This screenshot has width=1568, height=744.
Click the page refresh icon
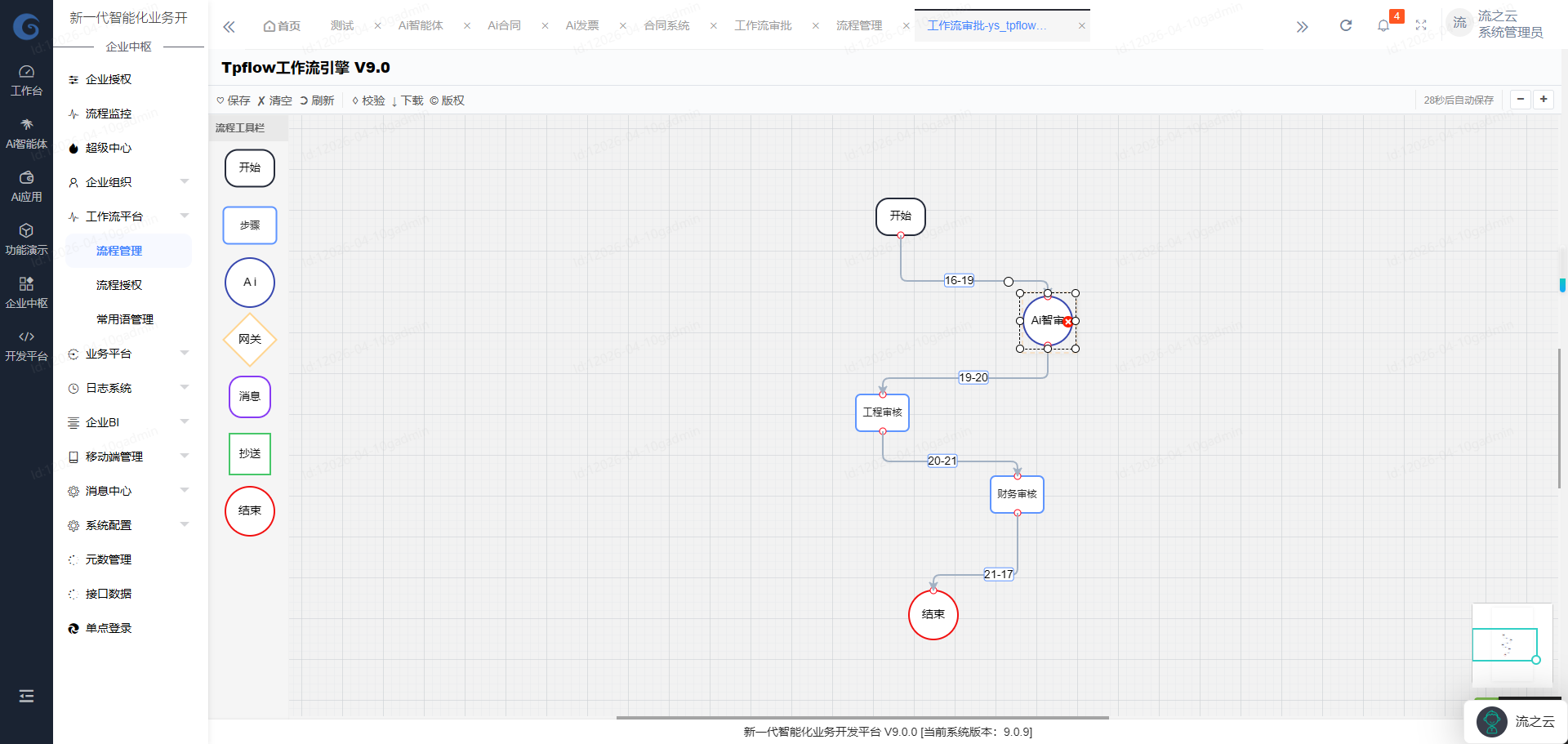tap(1346, 26)
